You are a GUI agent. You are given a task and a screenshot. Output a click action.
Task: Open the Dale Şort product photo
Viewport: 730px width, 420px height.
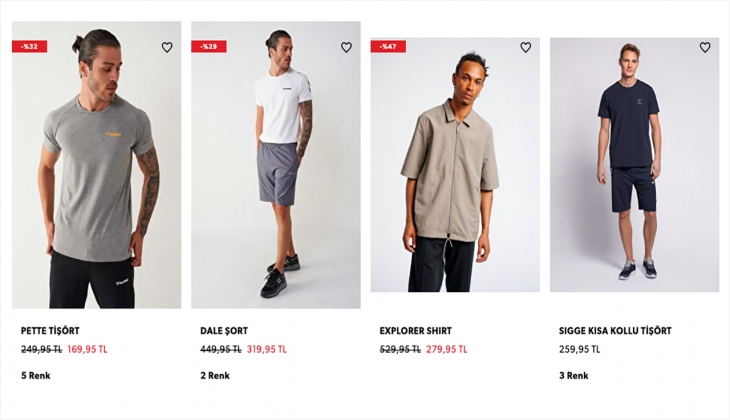coord(276,165)
